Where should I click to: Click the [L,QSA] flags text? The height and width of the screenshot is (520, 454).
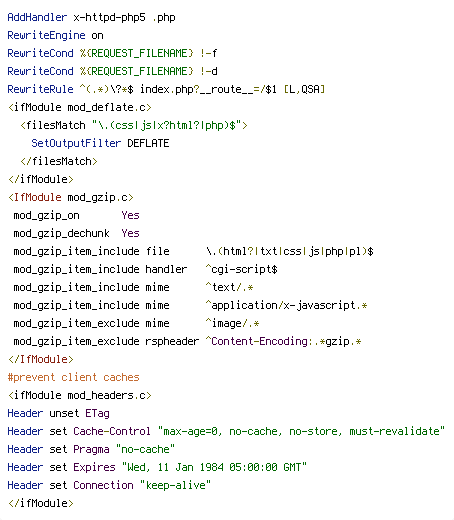[x=304, y=89]
